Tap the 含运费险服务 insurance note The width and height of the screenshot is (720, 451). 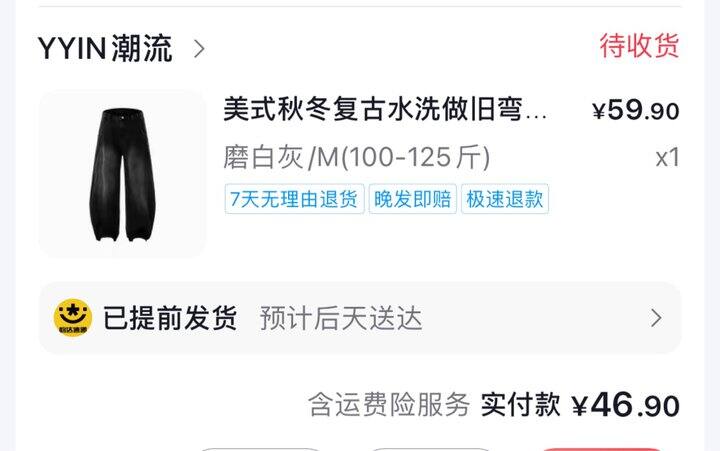coord(389,405)
